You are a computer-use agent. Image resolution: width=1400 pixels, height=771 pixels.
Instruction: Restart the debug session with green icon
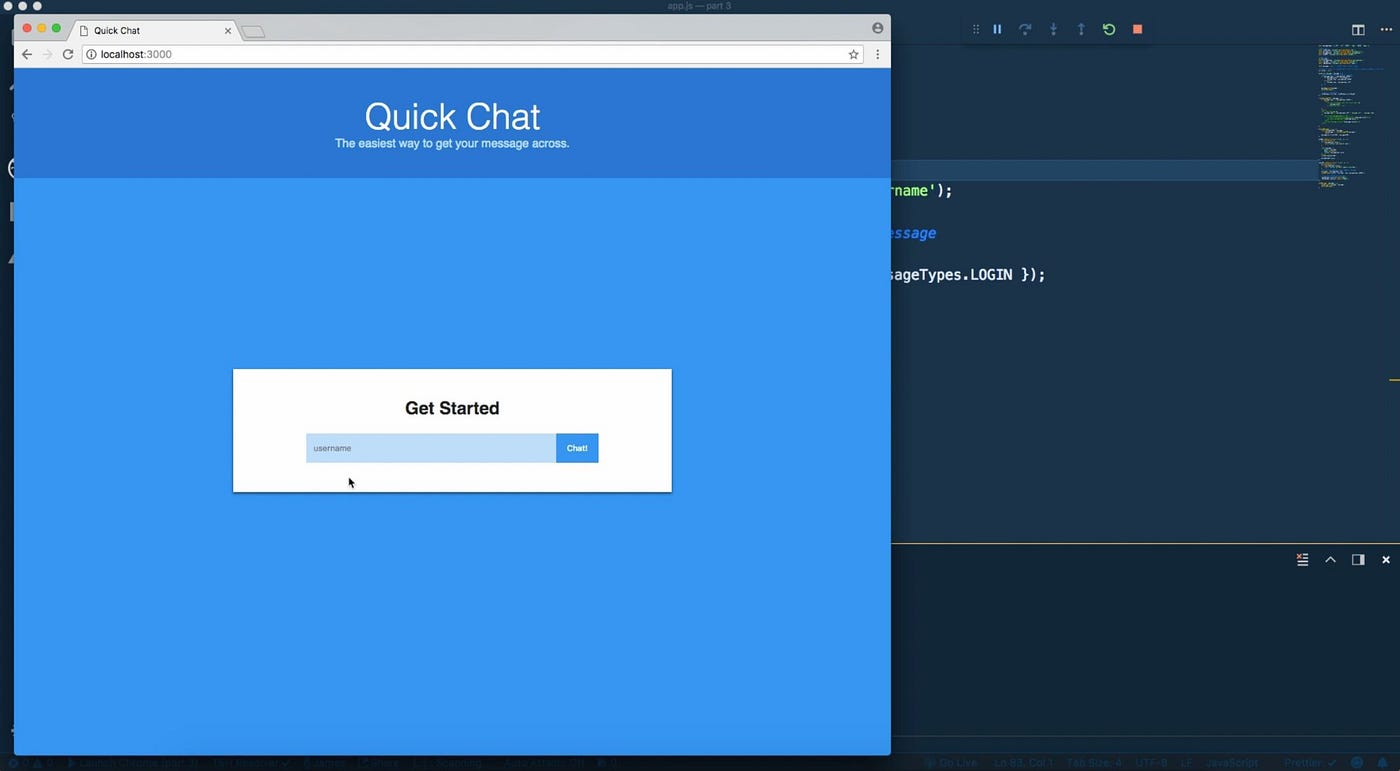1109,30
